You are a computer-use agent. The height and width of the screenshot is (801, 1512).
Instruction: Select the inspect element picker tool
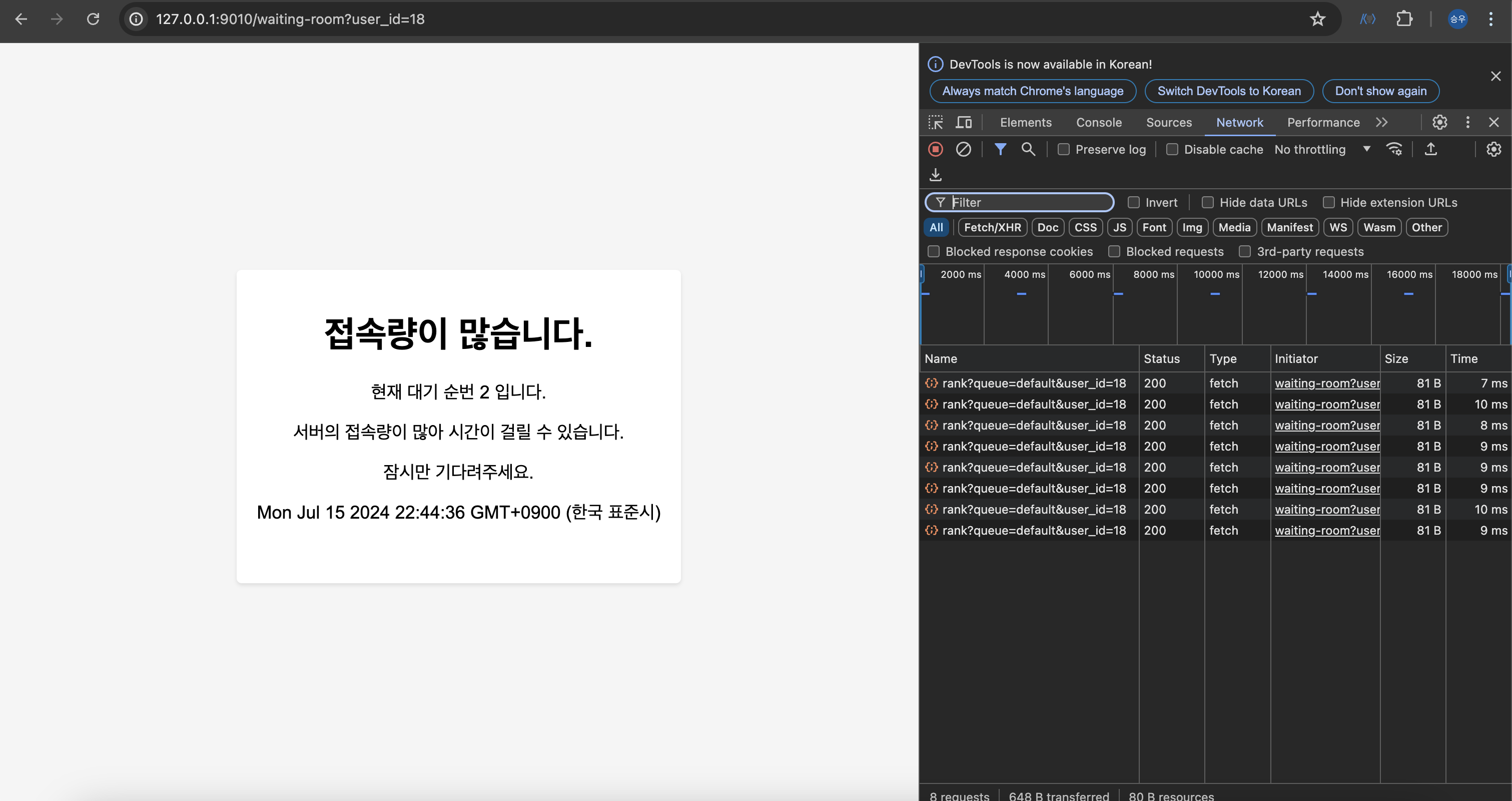click(x=936, y=122)
